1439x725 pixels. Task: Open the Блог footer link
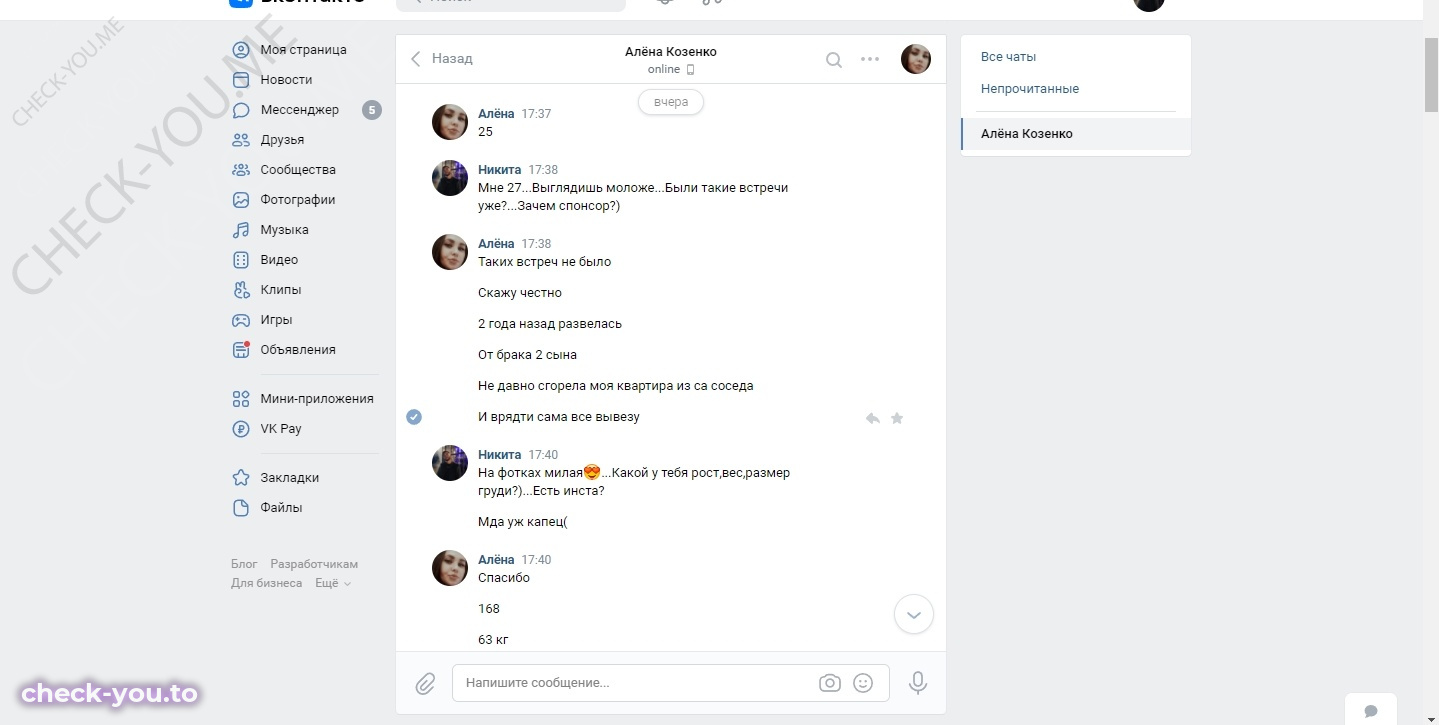244,565
